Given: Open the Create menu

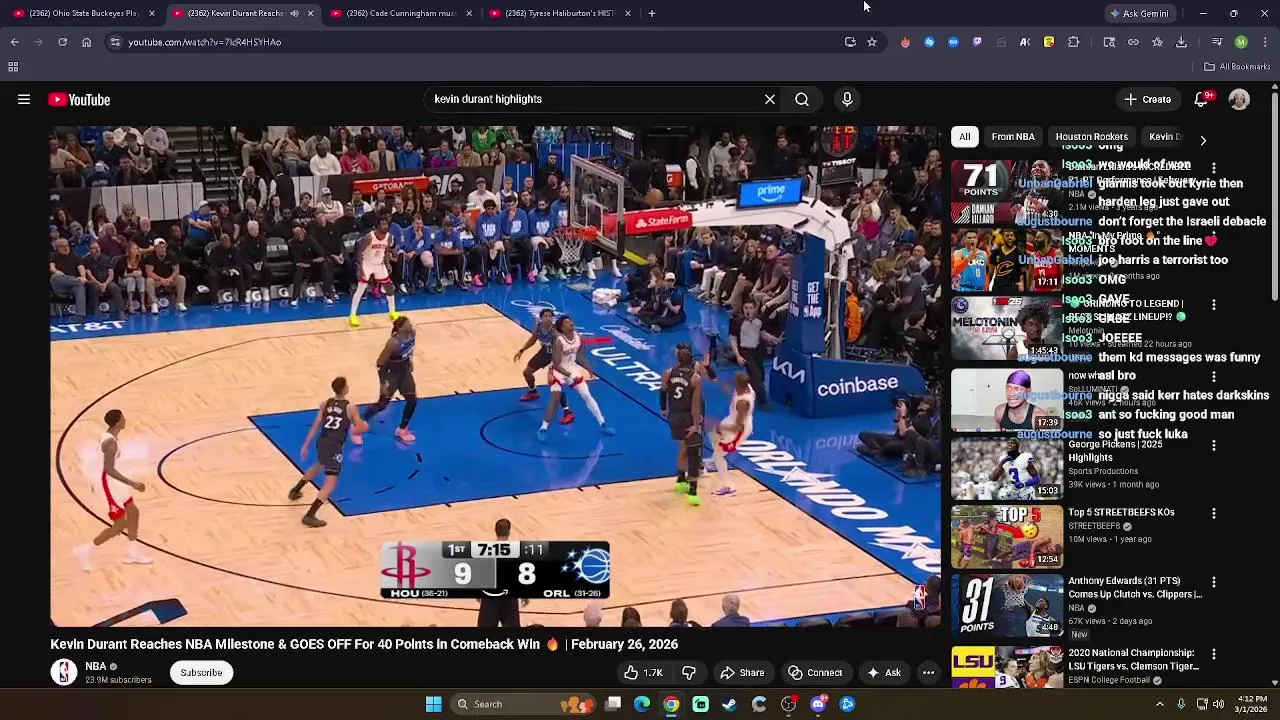Looking at the screenshot, I should [x=1147, y=99].
